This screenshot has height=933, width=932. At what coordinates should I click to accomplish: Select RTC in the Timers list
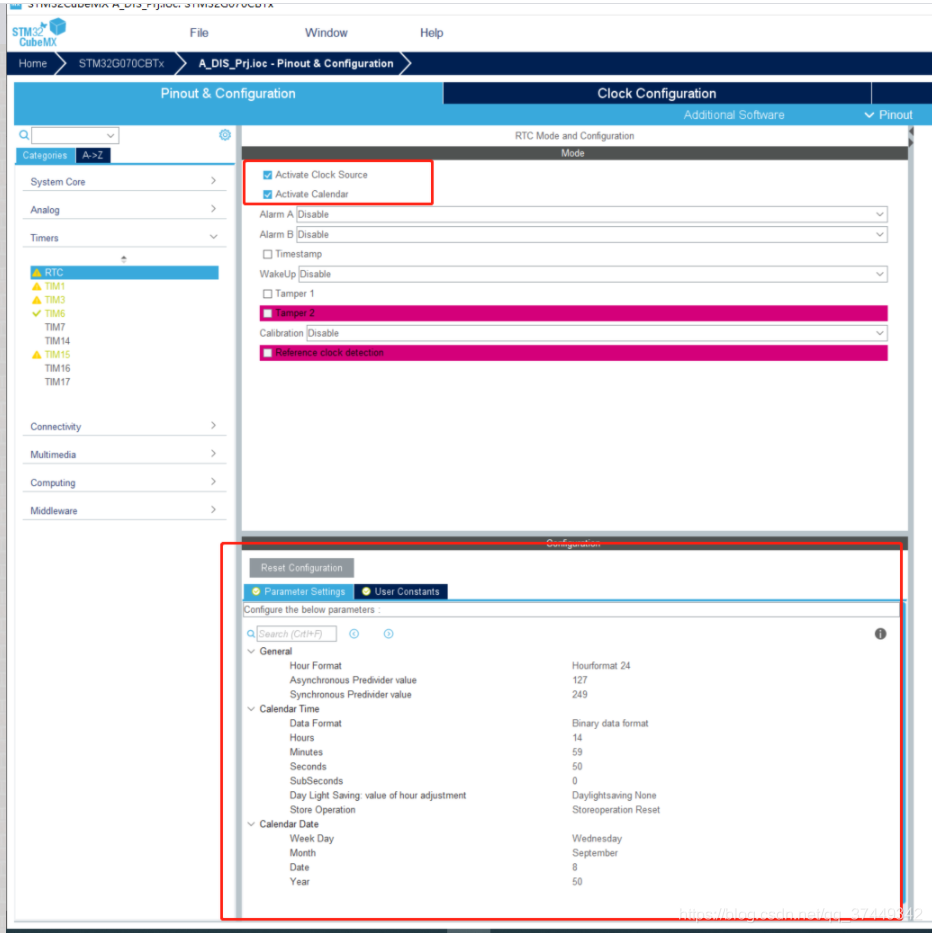(x=124, y=273)
